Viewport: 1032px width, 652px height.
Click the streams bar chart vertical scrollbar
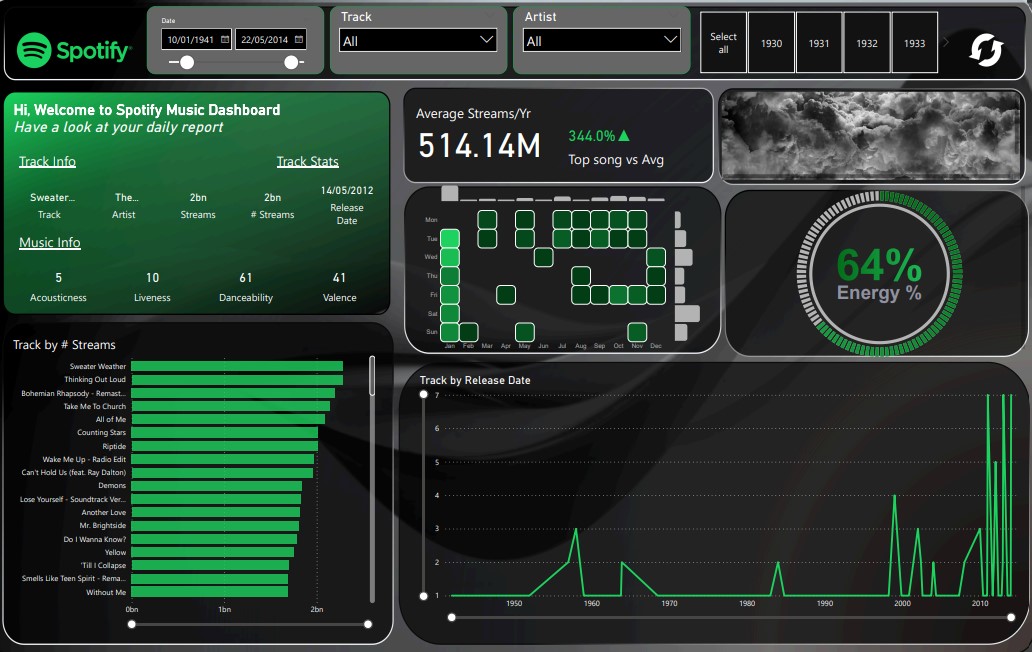(372, 376)
